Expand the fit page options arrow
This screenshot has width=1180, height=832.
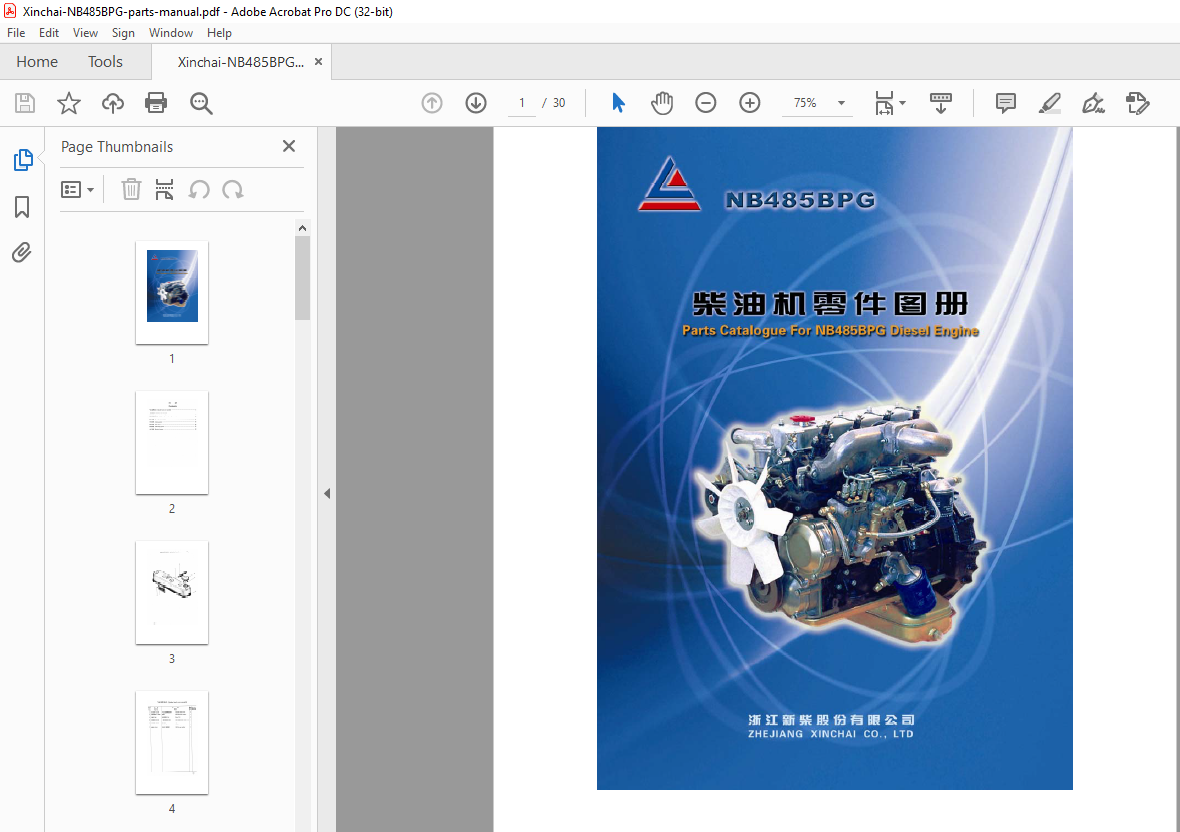(x=902, y=103)
